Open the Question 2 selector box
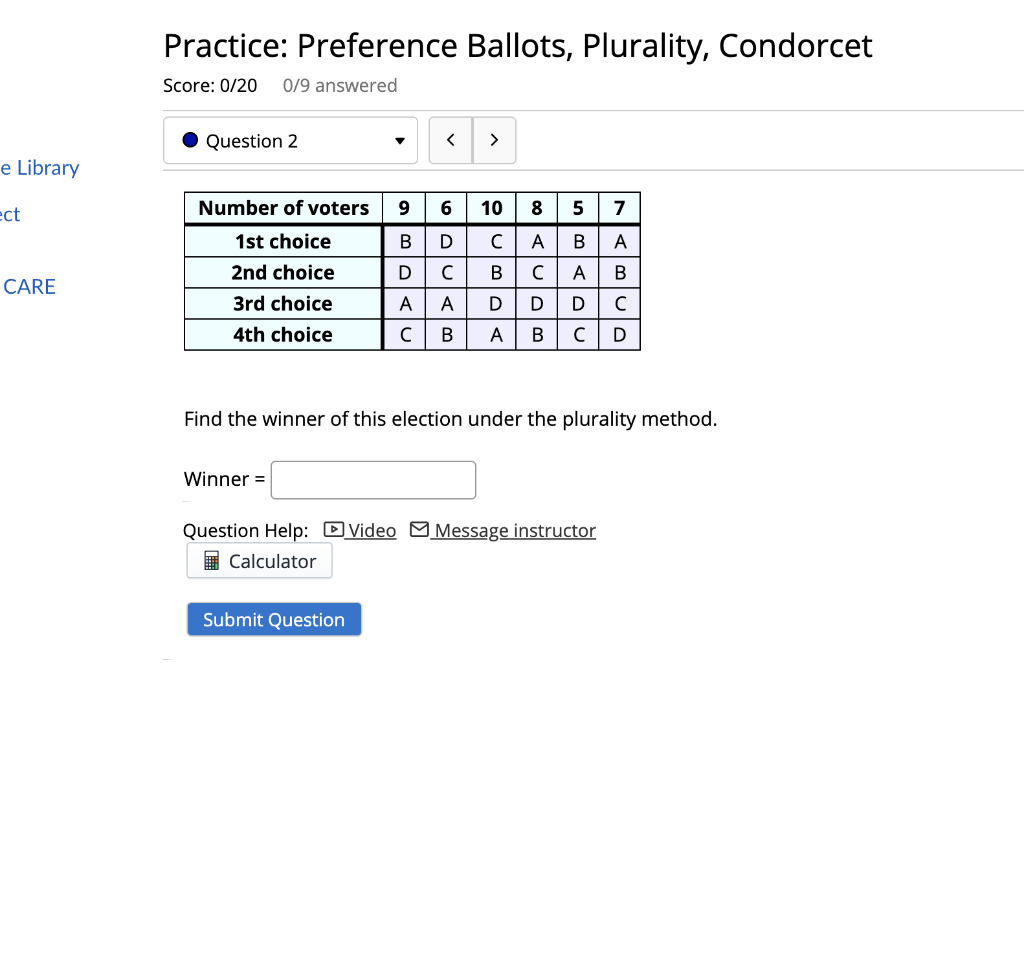This screenshot has width=1024, height=977. [290, 141]
